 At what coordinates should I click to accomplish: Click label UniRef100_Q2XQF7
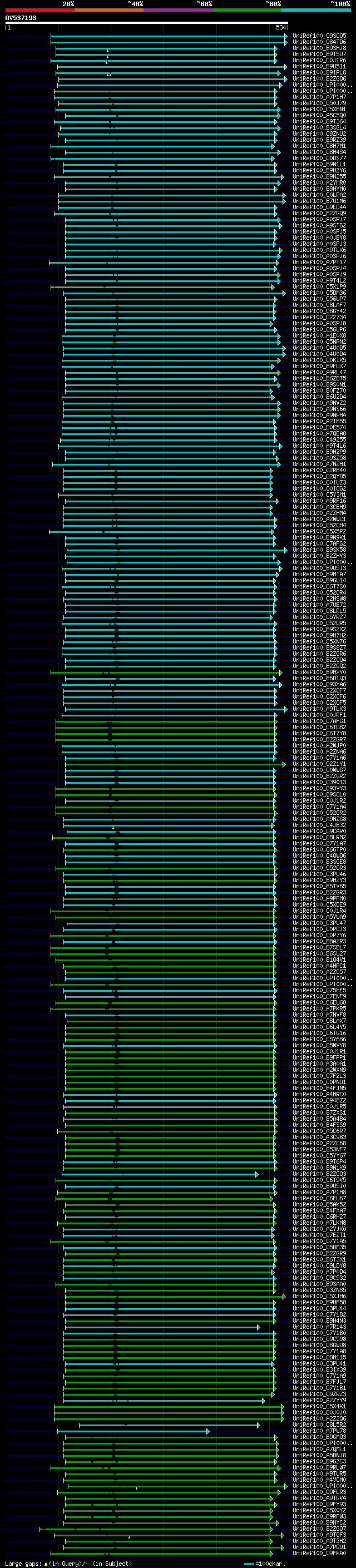point(319,690)
